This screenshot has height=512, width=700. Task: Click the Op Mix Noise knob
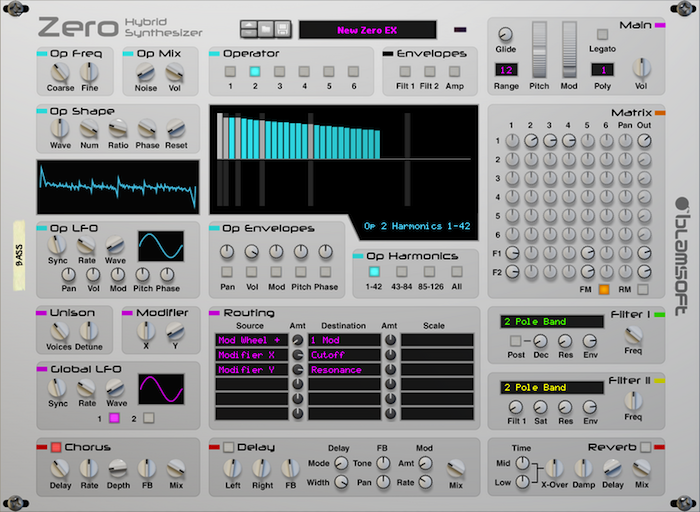[146, 72]
